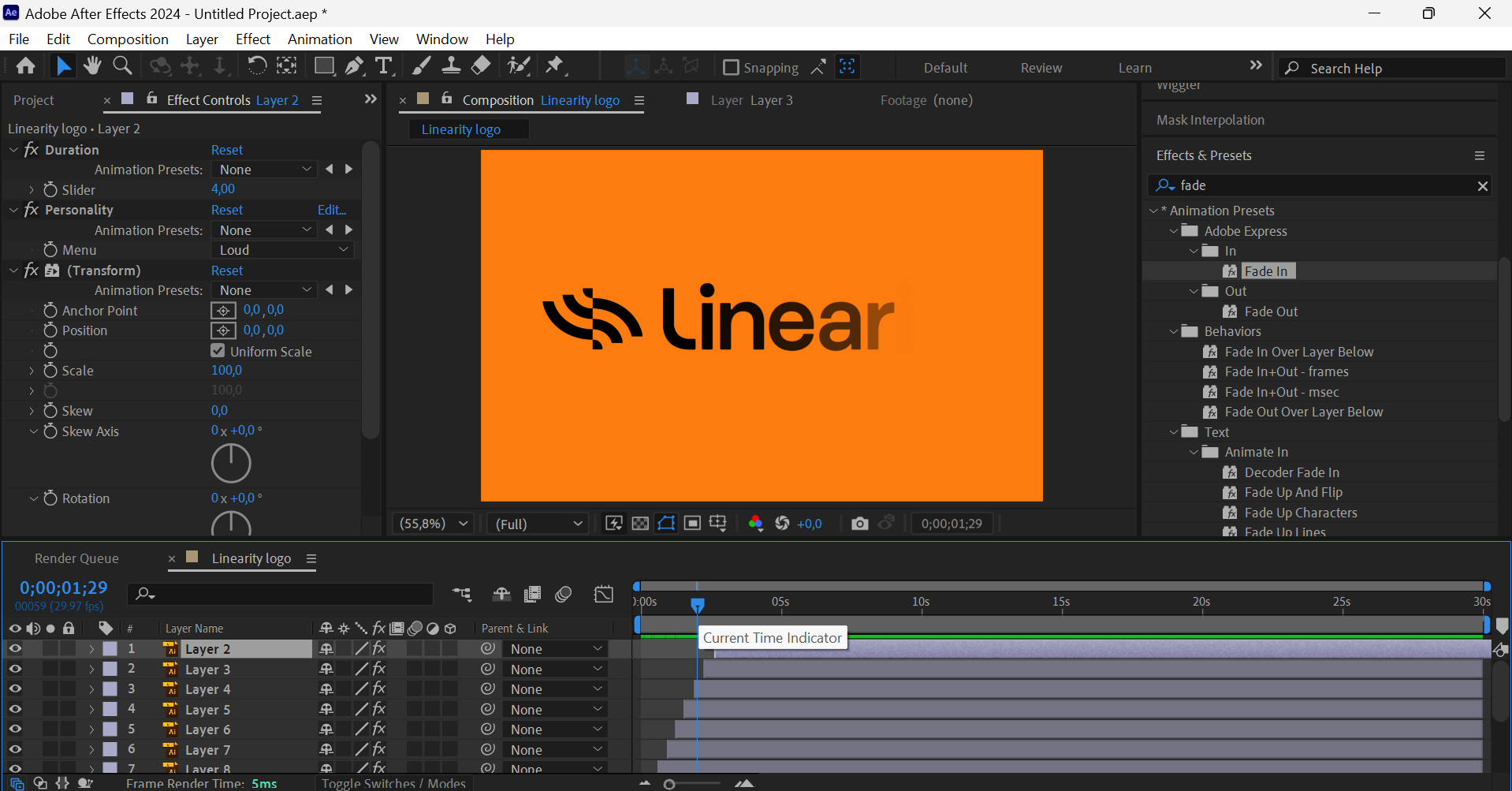This screenshot has width=1512, height=791.
Task: Toggle Fast Previews button in viewer
Action: click(x=614, y=524)
